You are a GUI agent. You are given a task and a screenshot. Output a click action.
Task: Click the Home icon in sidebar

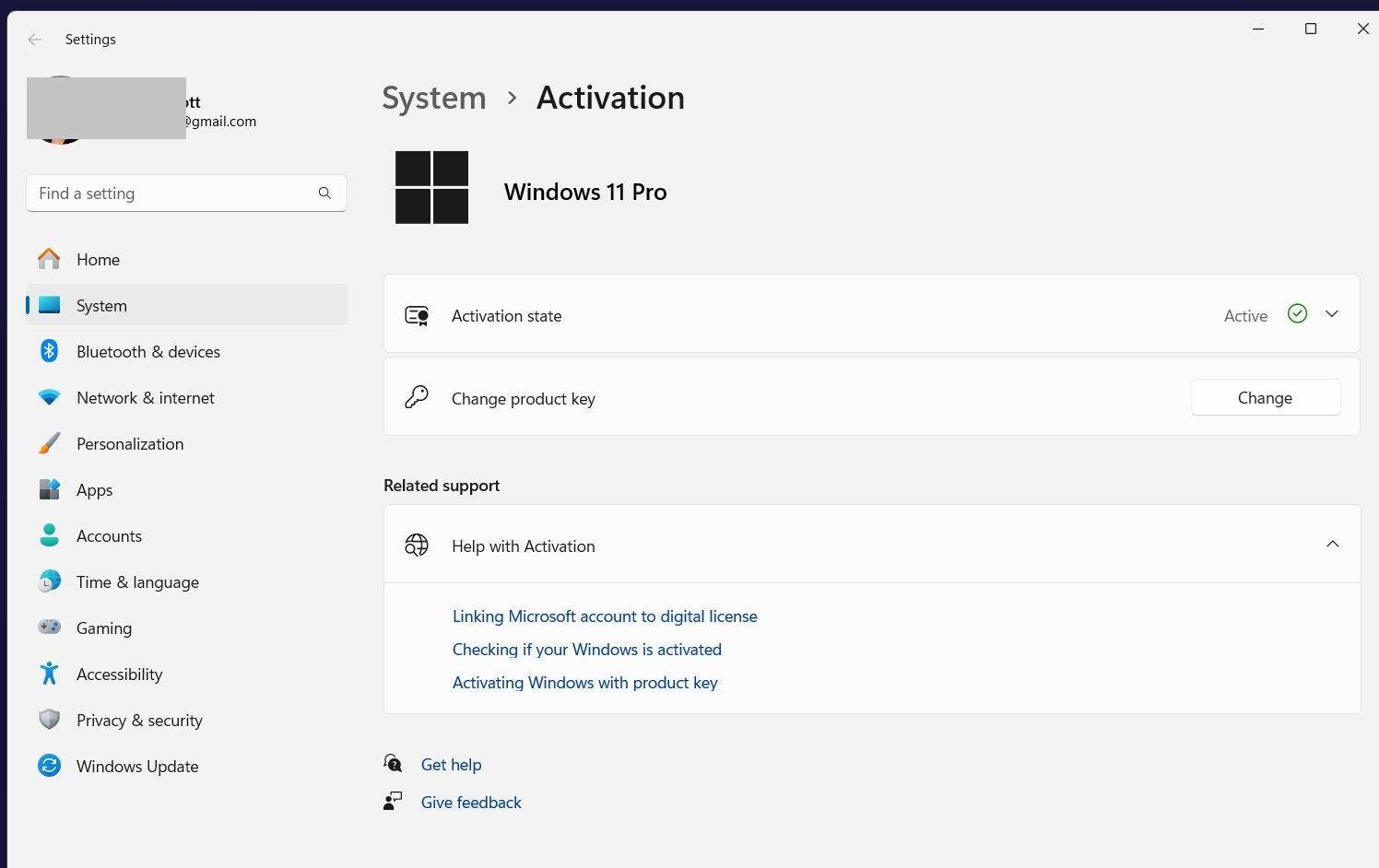point(49,259)
